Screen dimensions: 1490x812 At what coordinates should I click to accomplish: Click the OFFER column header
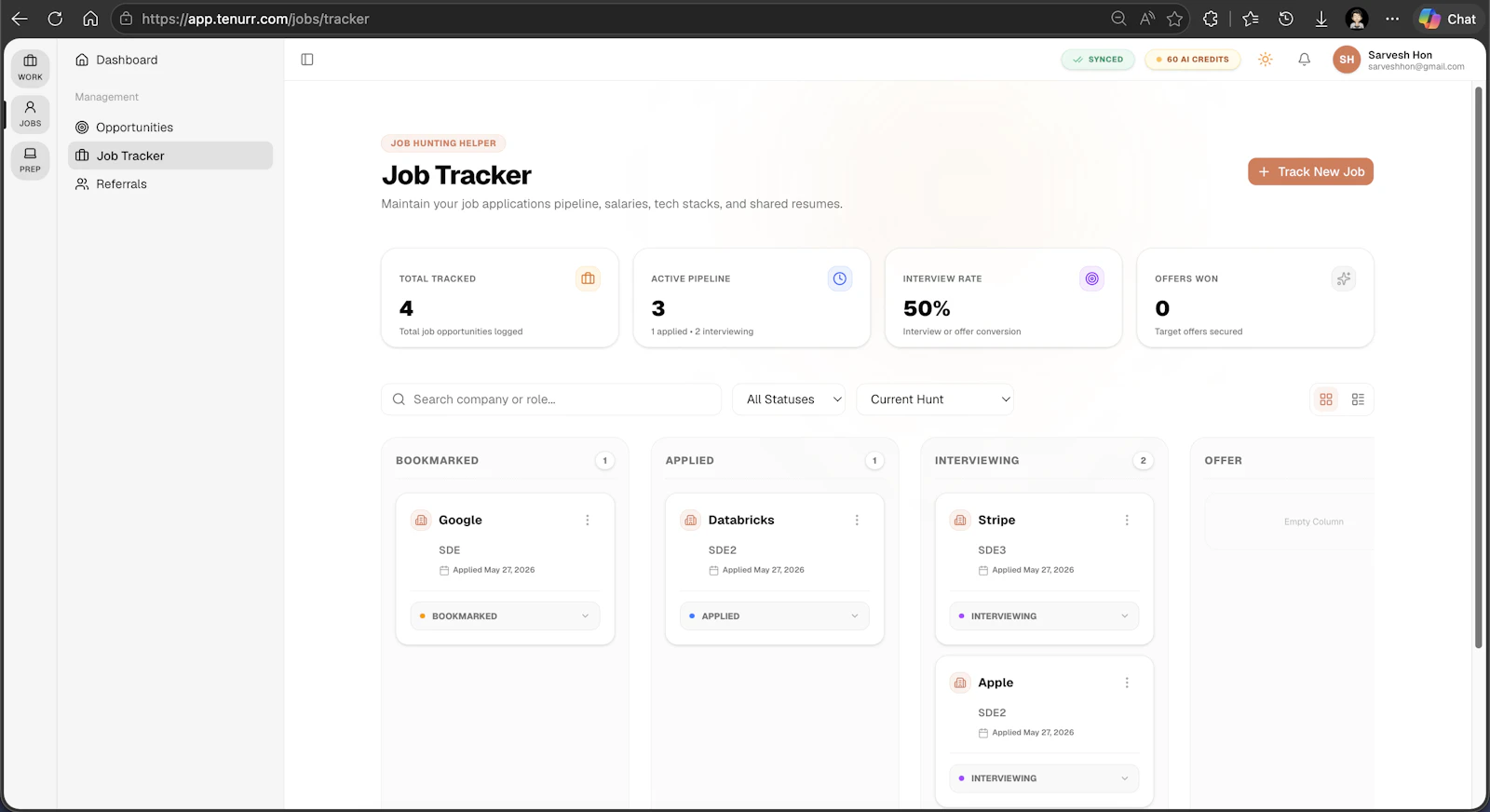pyautogui.click(x=1223, y=461)
